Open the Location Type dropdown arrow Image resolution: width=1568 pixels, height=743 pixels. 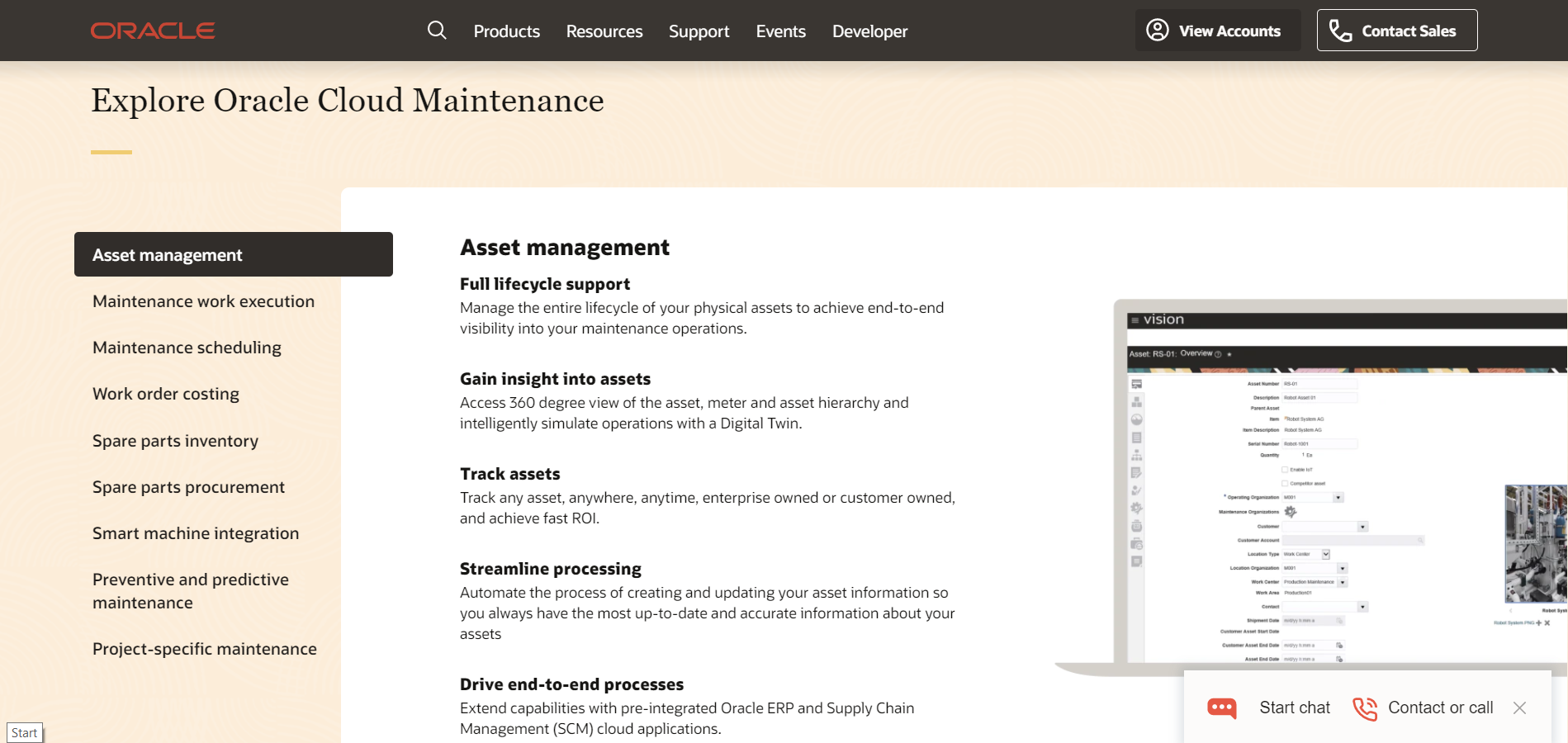click(1326, 555)
